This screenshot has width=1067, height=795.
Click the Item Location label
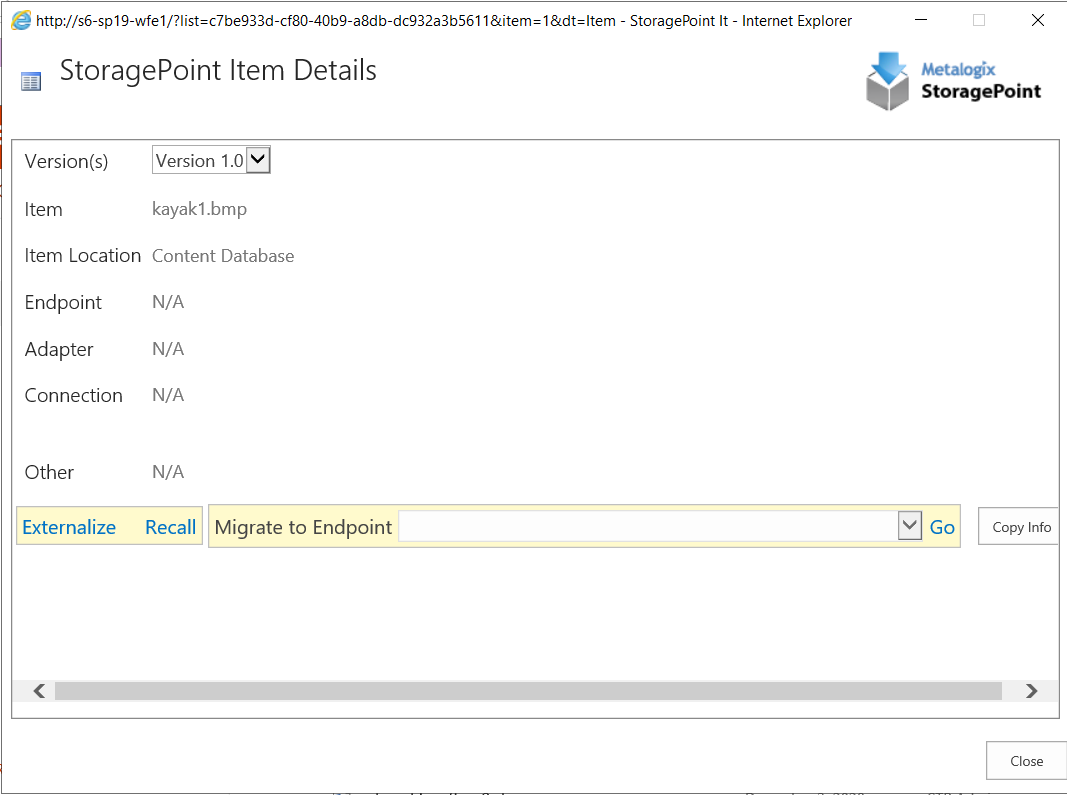coord(82,255)
